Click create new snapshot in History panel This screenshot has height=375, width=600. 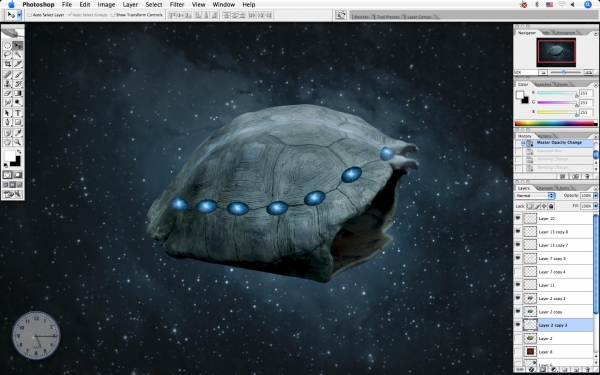[576, 176]
